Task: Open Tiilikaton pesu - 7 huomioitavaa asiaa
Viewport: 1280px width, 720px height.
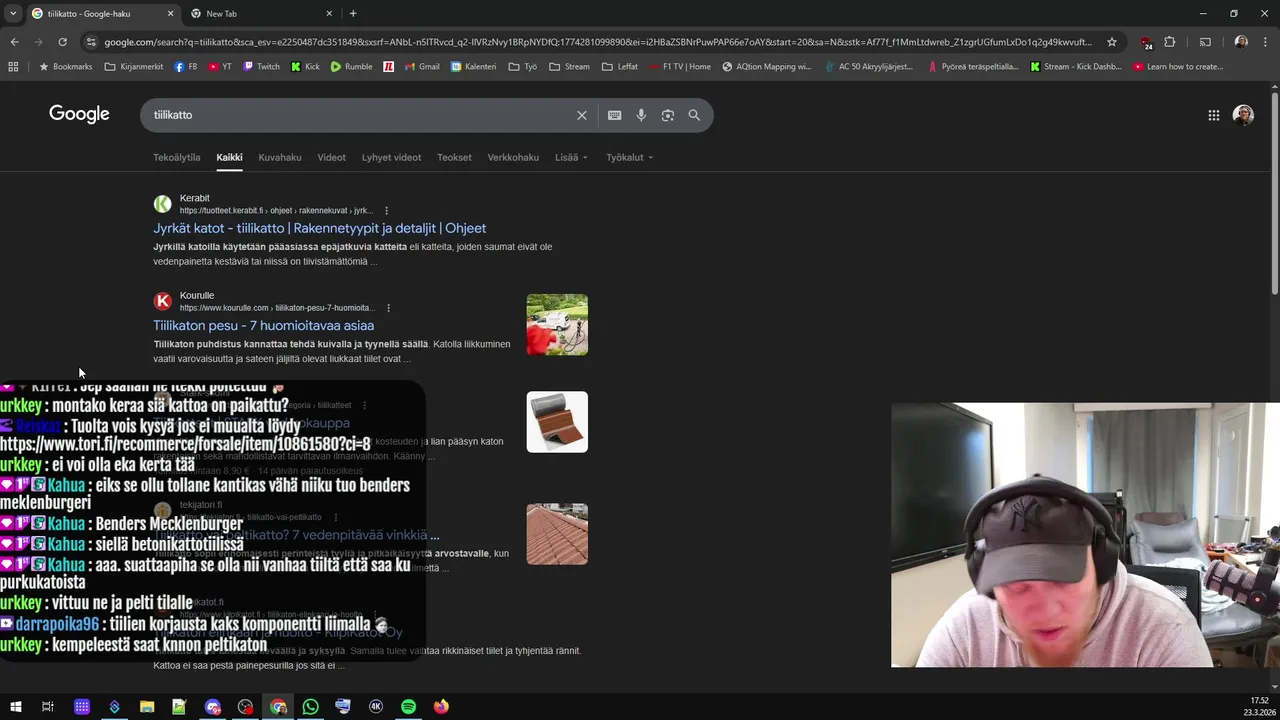Action: pos(263,325)
